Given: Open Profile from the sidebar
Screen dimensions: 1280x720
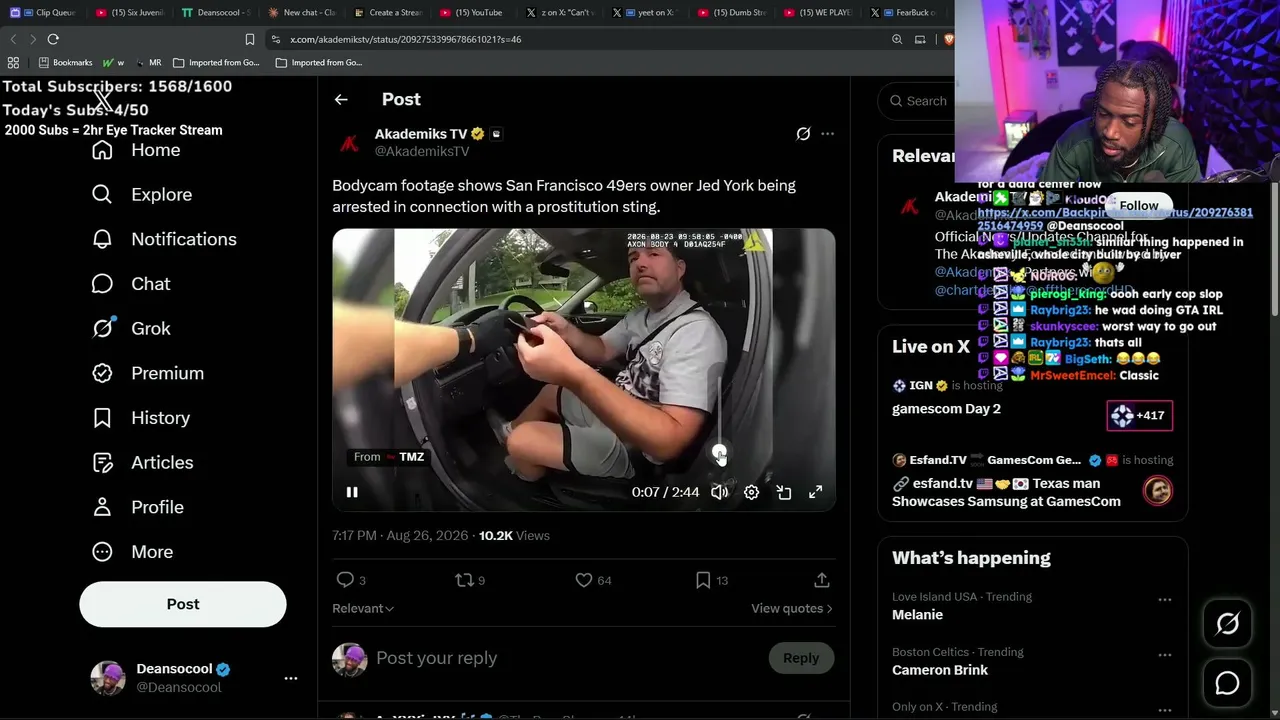Looking at the screenshot, I should [x=137, y=507].
